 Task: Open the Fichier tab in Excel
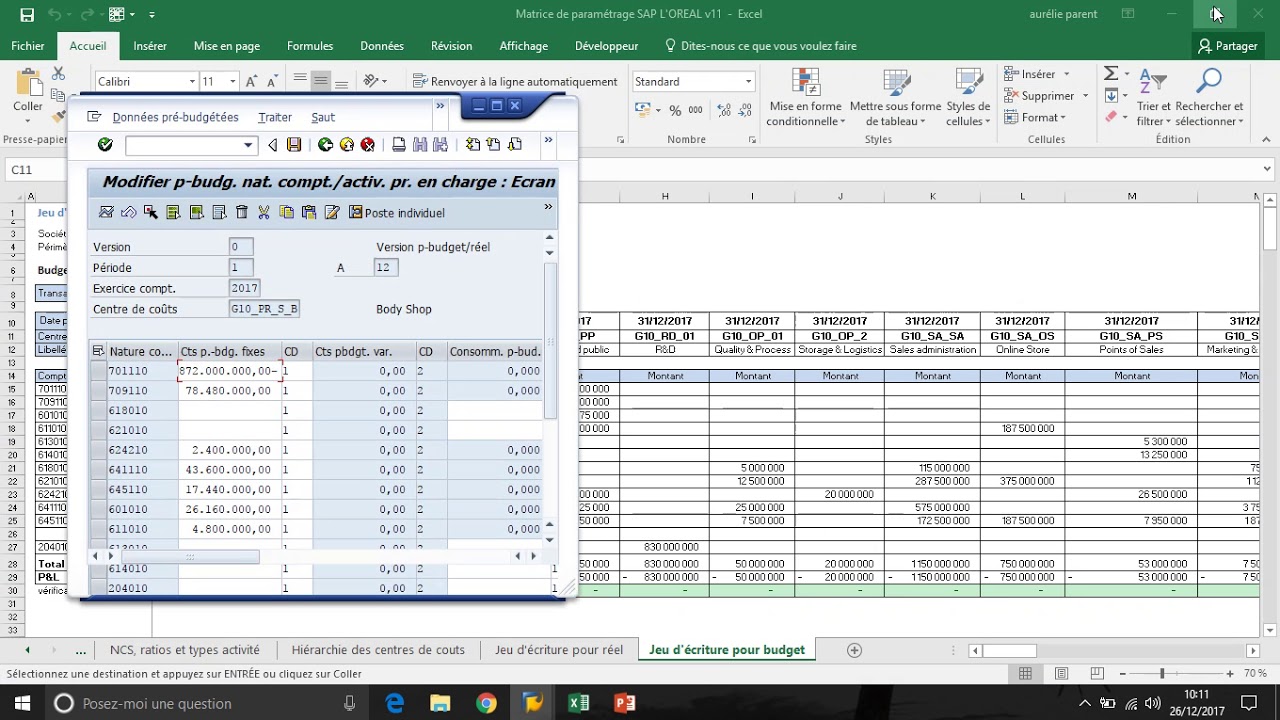[28, 46]
